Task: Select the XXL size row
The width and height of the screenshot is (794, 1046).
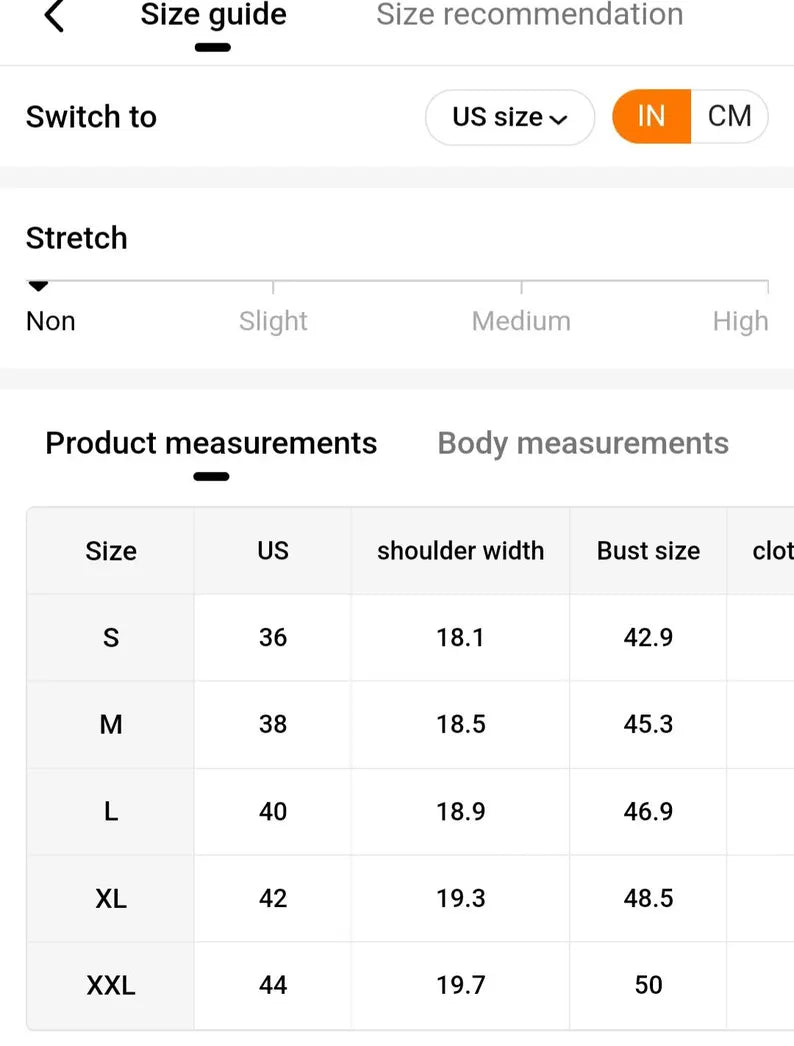Action: pos(111,986)
